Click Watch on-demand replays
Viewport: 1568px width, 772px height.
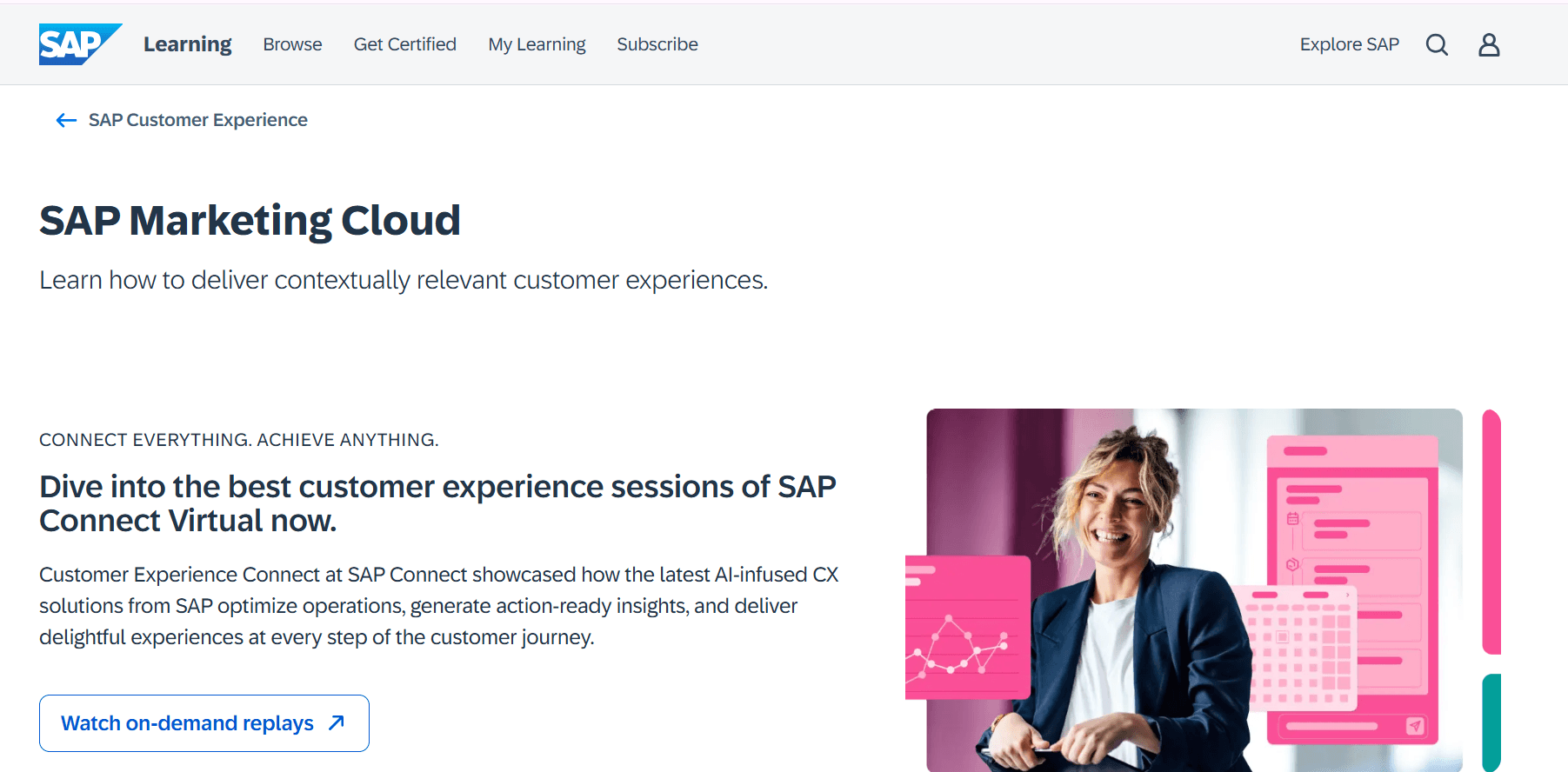pos(186,722)
